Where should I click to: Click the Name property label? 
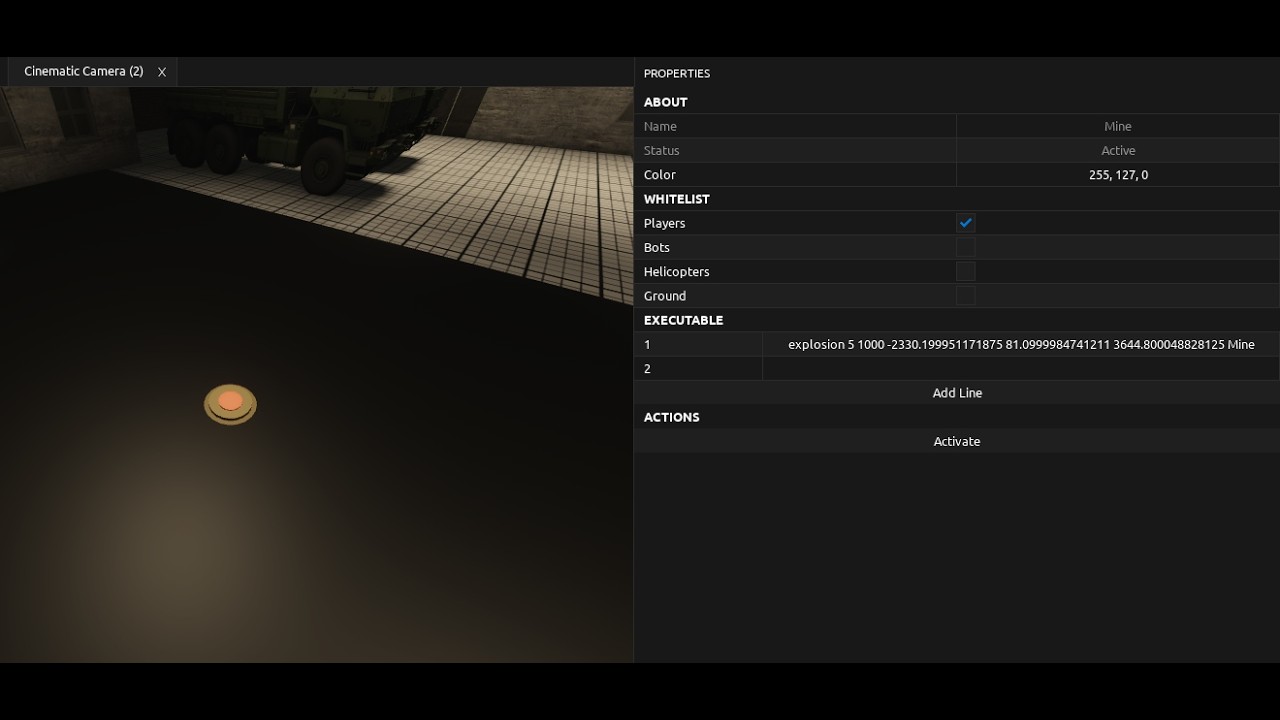[x=660, y=126]
